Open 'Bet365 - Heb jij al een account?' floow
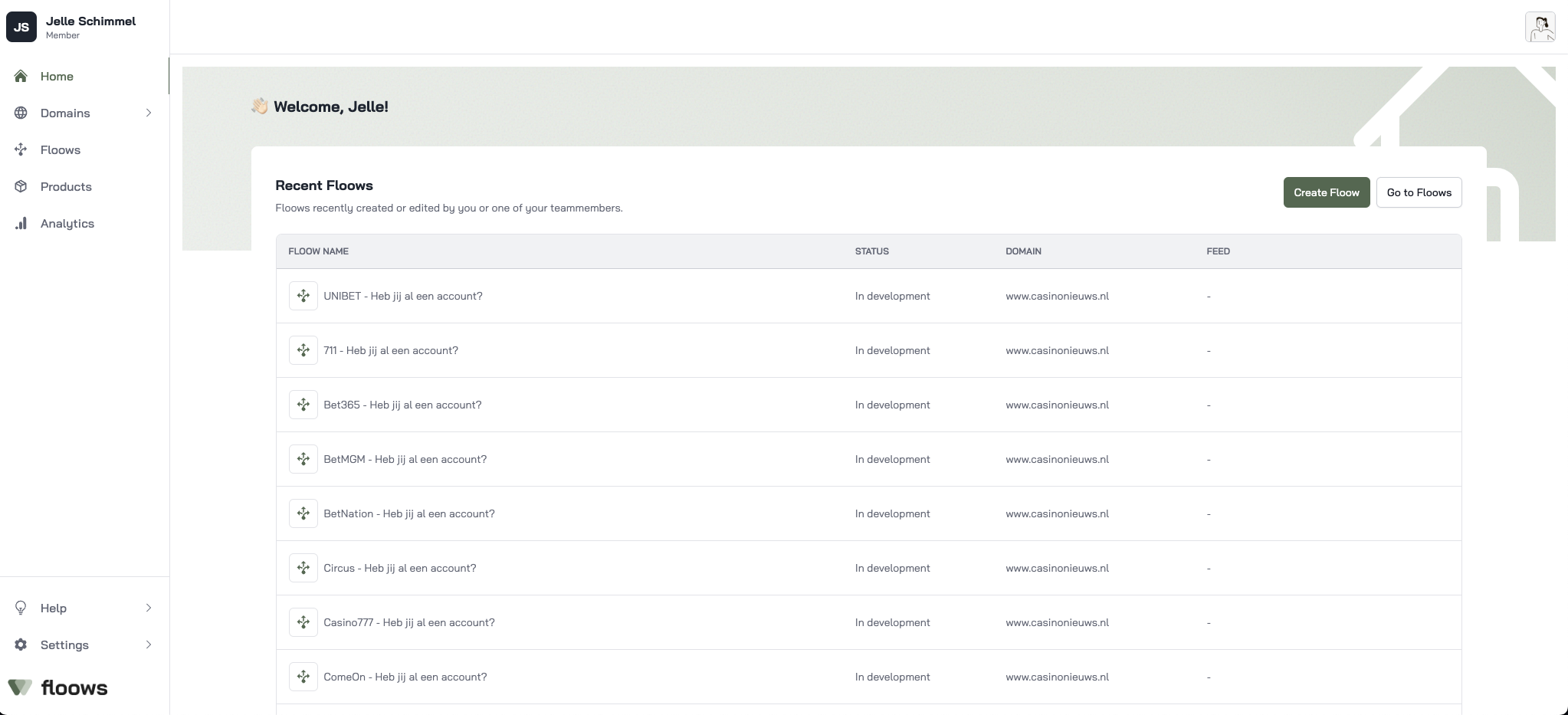 coord(402,405)
